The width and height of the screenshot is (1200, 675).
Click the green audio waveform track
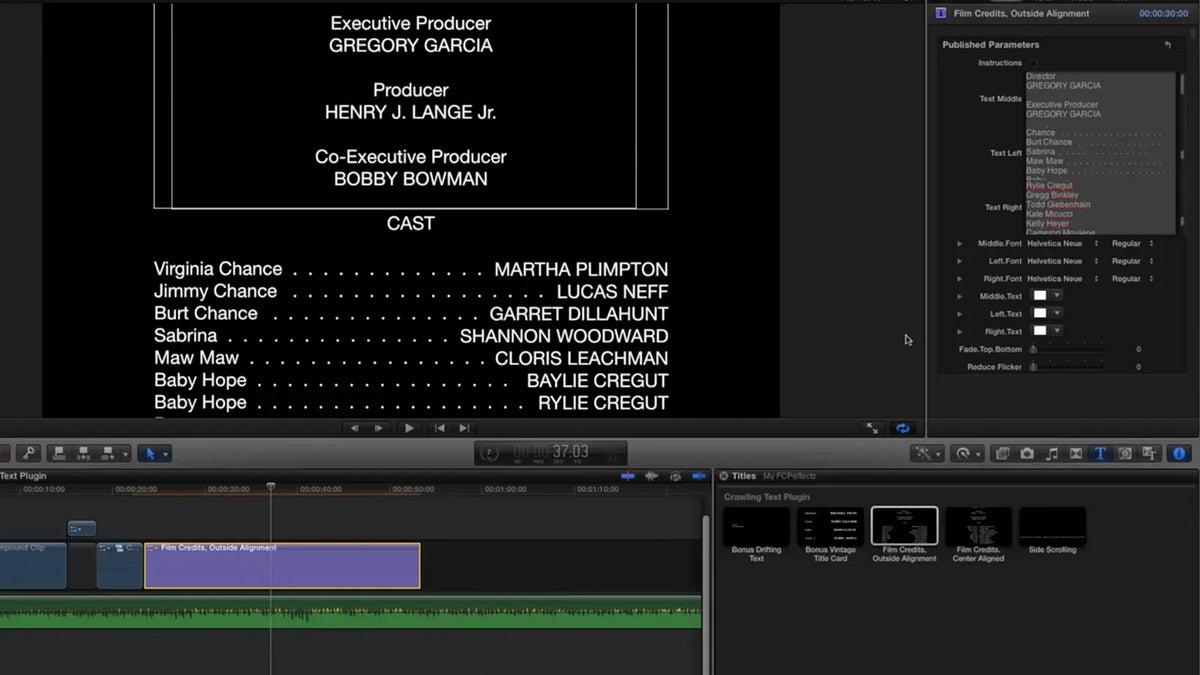click(x=350, y=612)
